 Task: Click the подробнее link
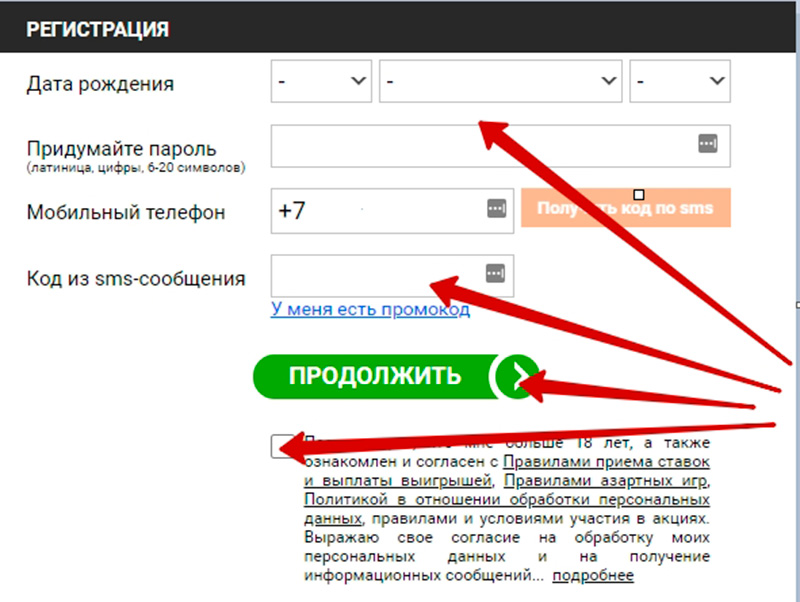(x=593, y=576)
